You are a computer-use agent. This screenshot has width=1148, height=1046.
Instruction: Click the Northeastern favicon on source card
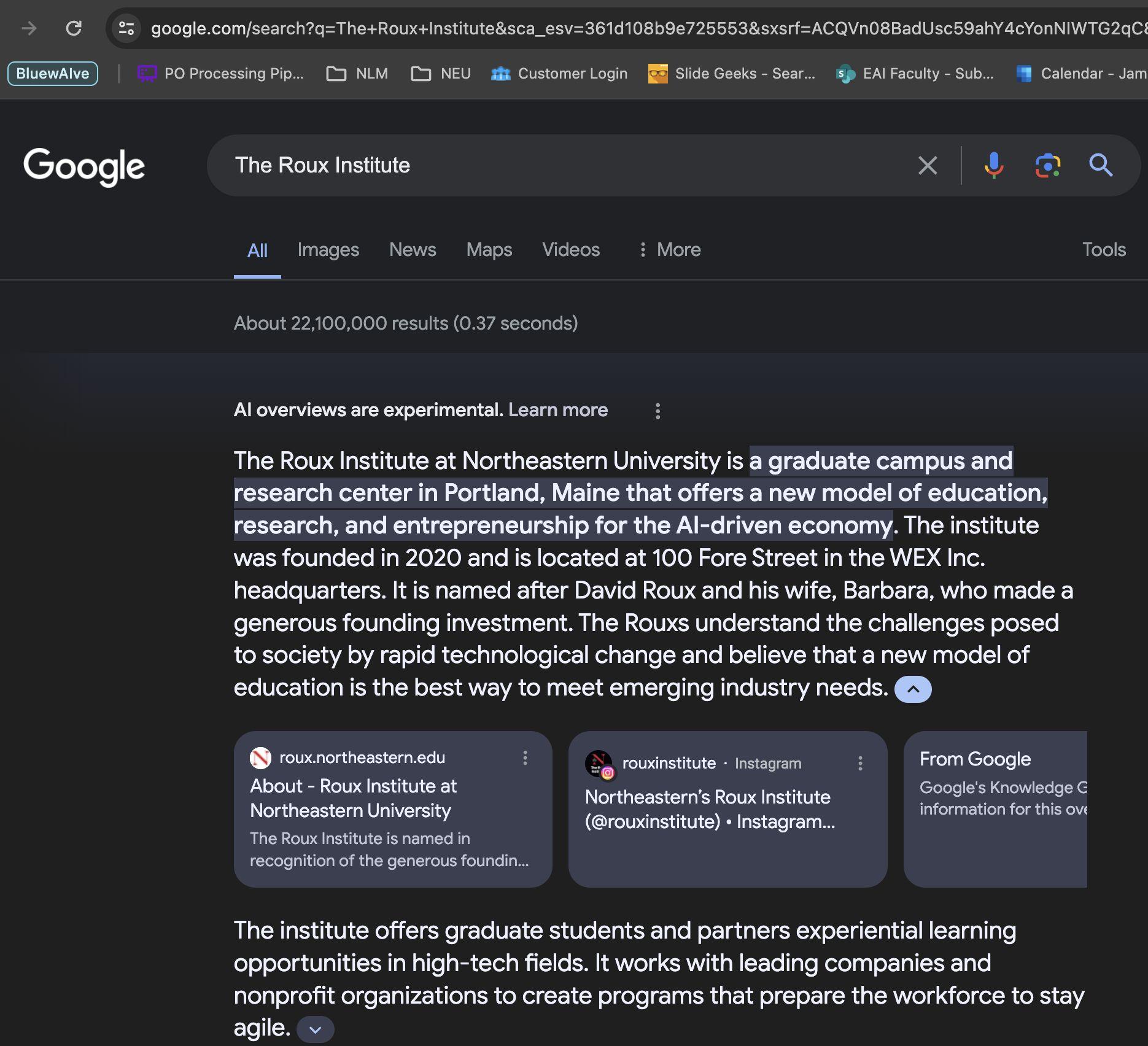pos(260,758)
